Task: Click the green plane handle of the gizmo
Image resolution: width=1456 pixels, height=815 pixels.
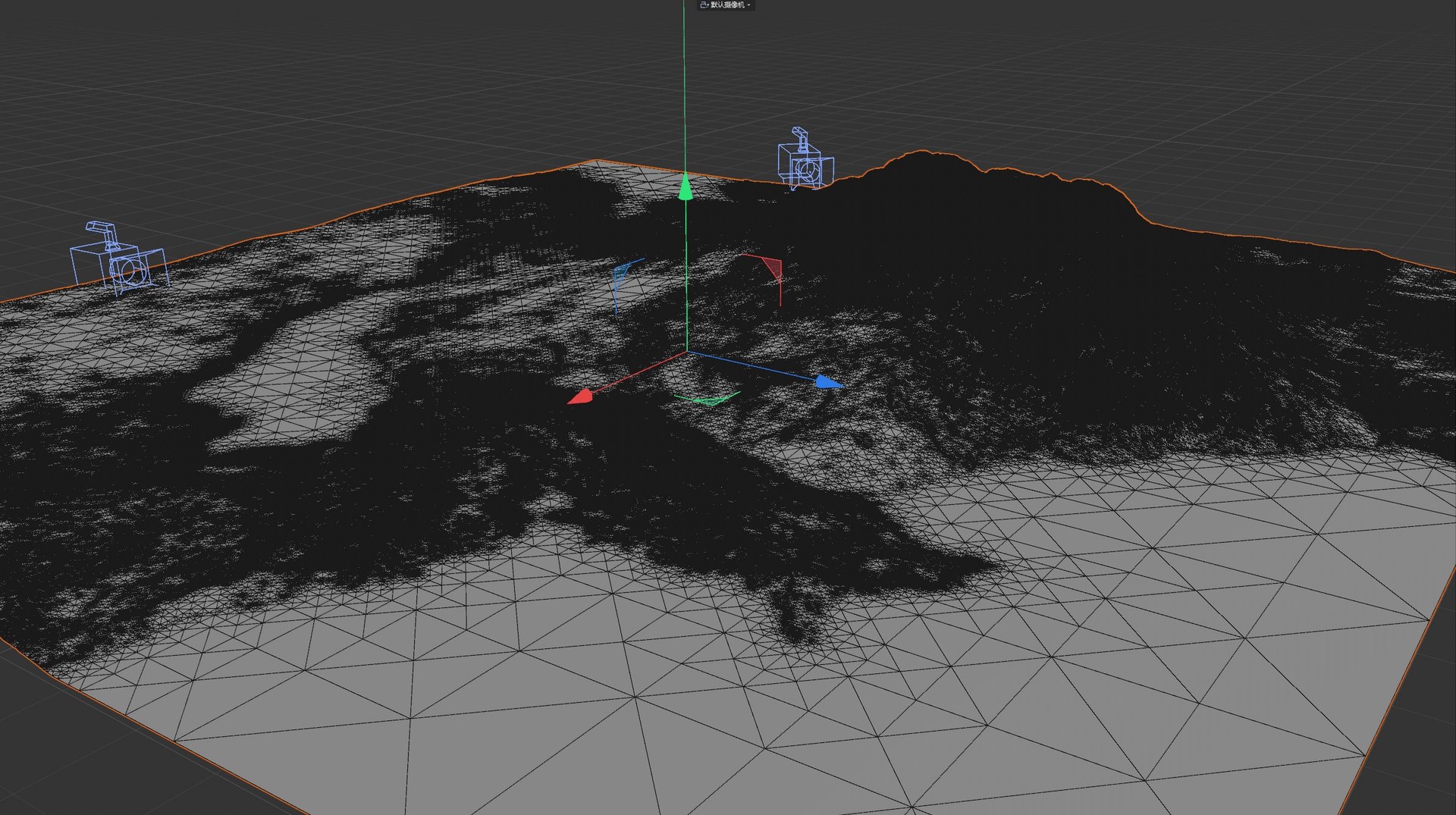Action: 708,398
